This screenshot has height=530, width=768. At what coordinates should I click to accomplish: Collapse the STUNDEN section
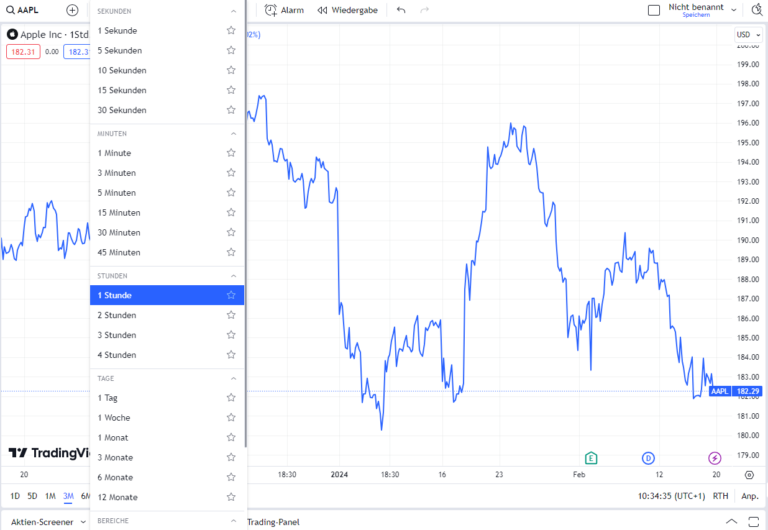pyautogui.click(x=234, y=276)
